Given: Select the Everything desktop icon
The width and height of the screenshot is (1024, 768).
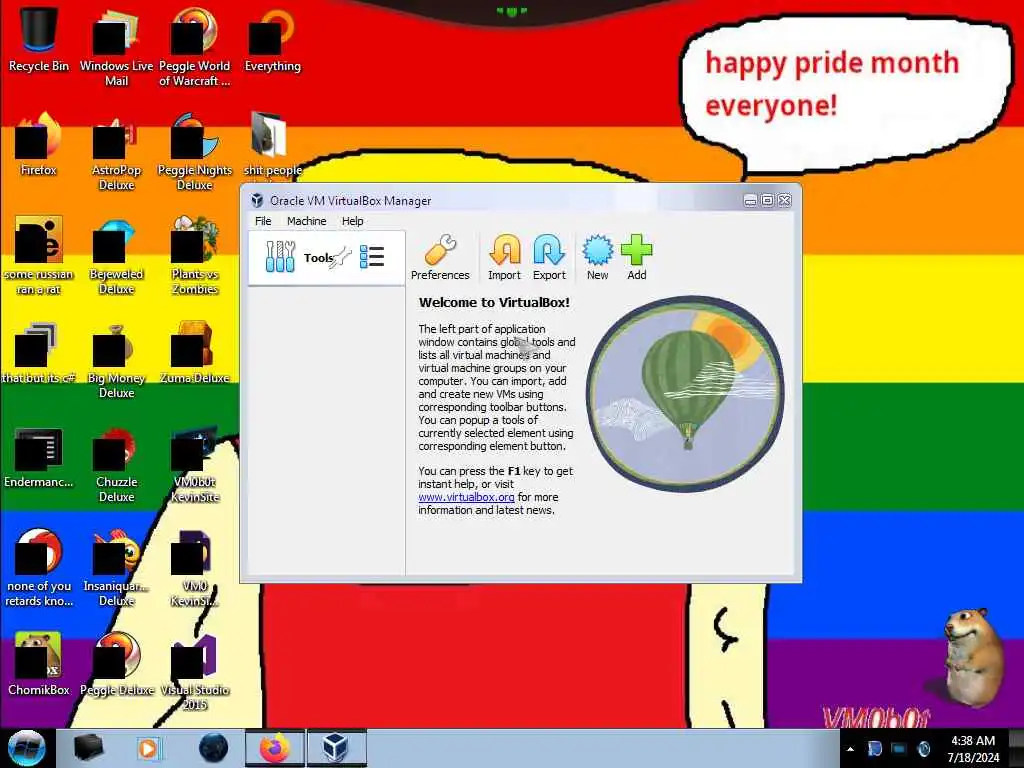Looking at the screenshot, I should click(x=272, y=39).
